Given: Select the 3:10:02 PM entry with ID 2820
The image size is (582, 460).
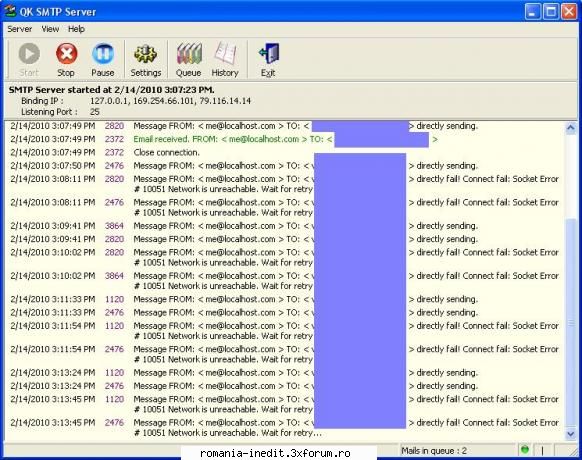Looking at the screenshot, I should 285,257.
